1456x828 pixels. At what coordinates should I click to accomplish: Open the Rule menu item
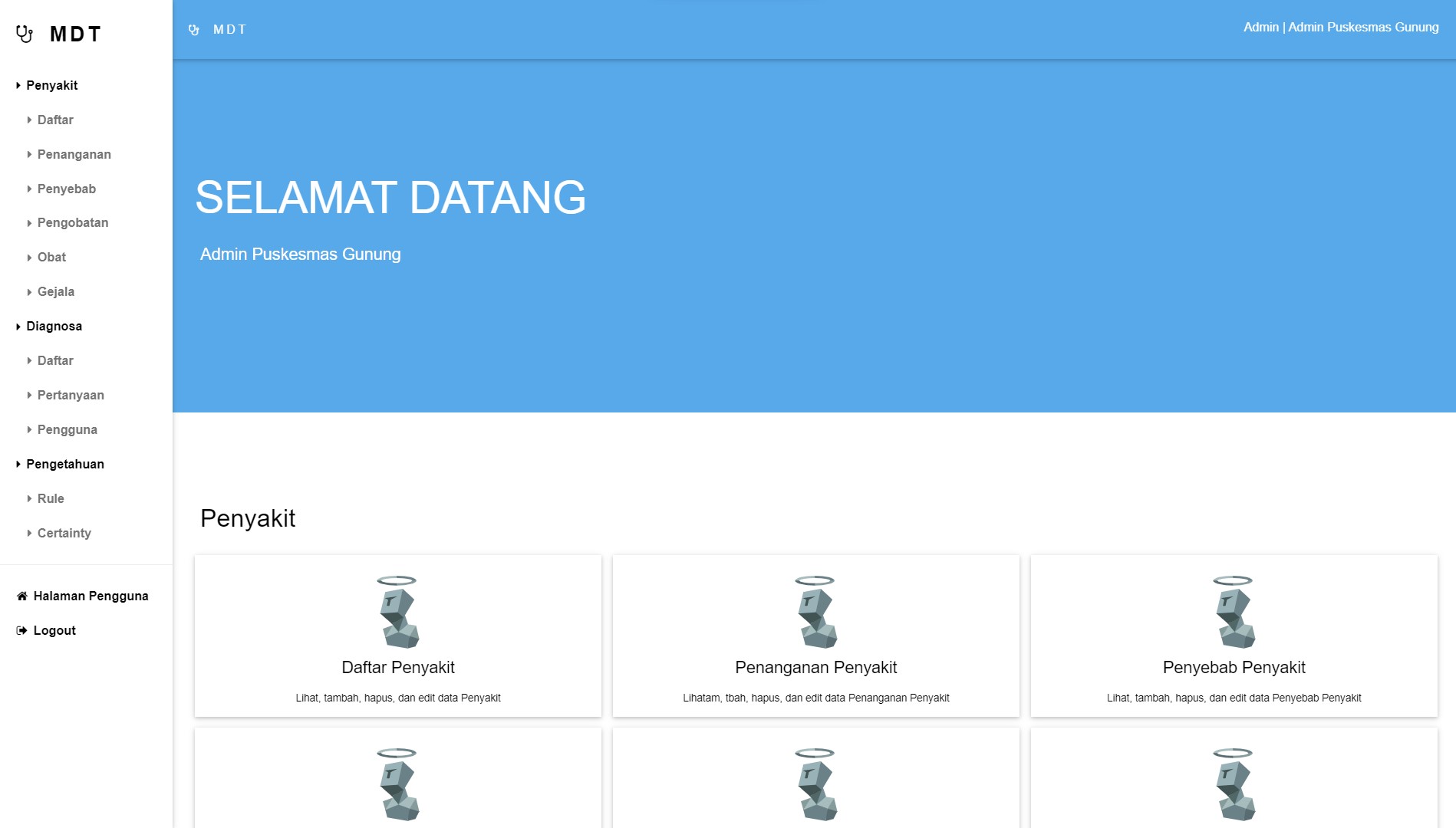click(51, 499)
